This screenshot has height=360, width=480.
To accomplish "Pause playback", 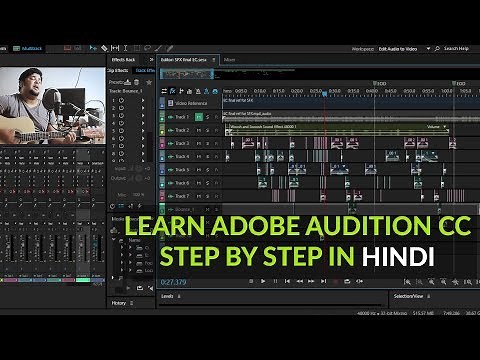I will (x=275, y=281).
